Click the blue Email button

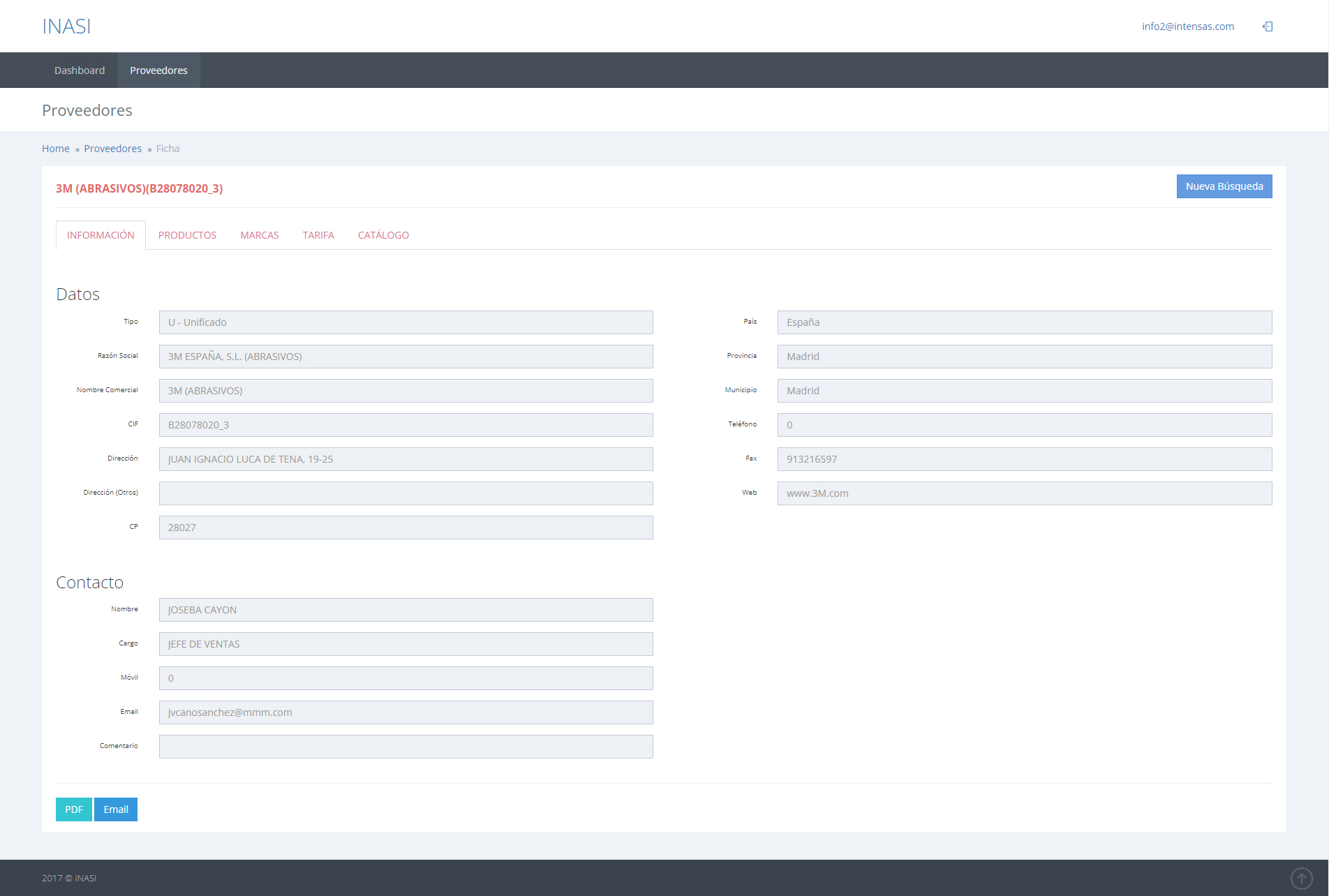pyautogui.click(x=116, y=809)
